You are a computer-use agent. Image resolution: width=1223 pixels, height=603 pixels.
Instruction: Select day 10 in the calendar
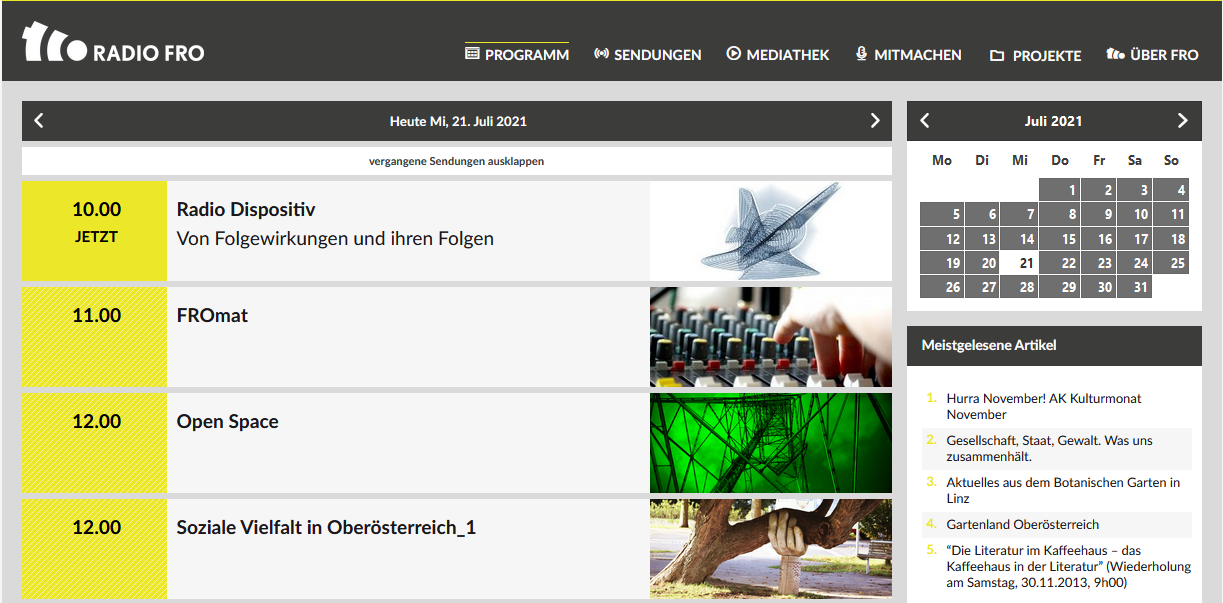pyautogui.click(x=1133, y=214)
